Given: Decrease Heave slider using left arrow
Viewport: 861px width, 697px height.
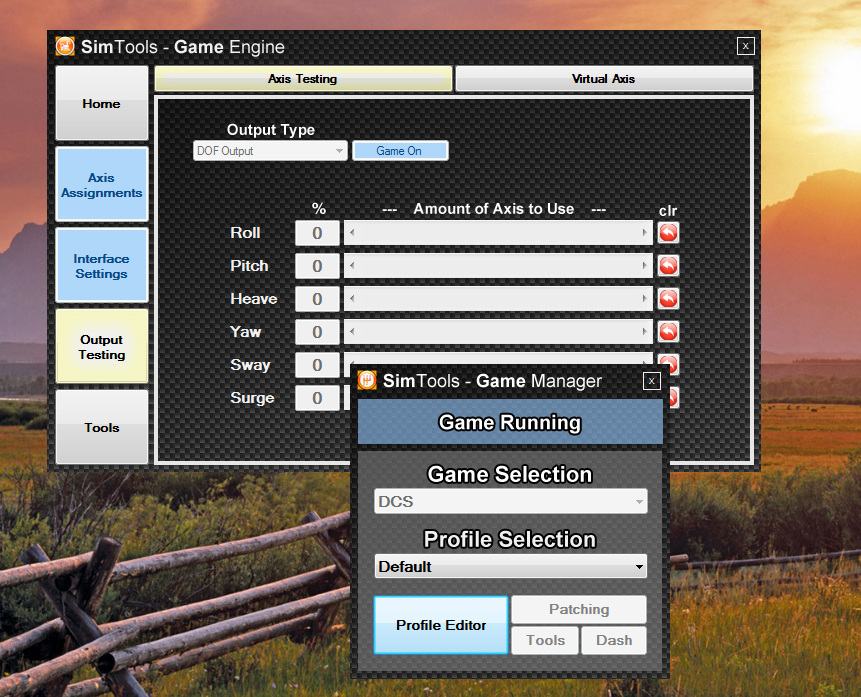Looking at the screenshot, I should (x=352, y=299).
